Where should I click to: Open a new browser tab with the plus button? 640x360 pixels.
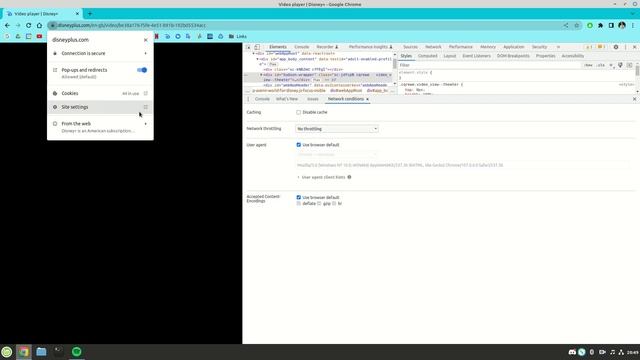click(90, 13)
